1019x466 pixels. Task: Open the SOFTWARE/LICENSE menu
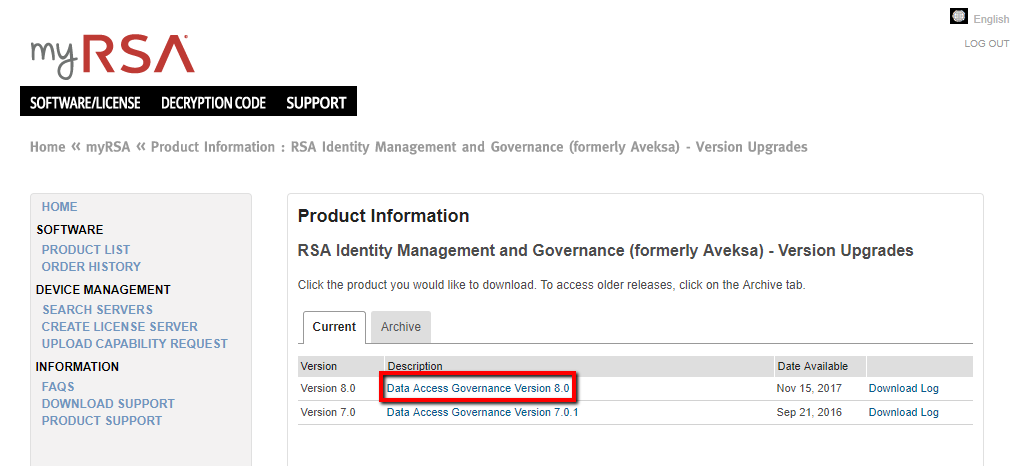coord(85,102)
